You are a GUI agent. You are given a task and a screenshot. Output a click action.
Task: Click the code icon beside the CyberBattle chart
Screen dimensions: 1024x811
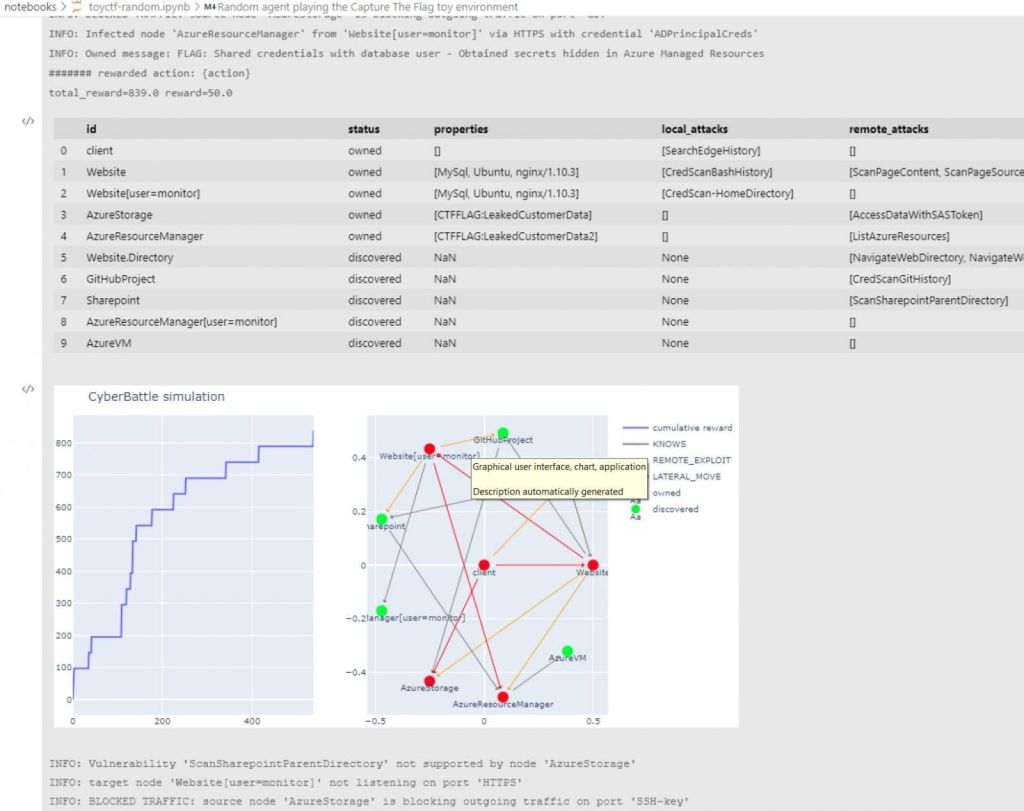point(28,389)
